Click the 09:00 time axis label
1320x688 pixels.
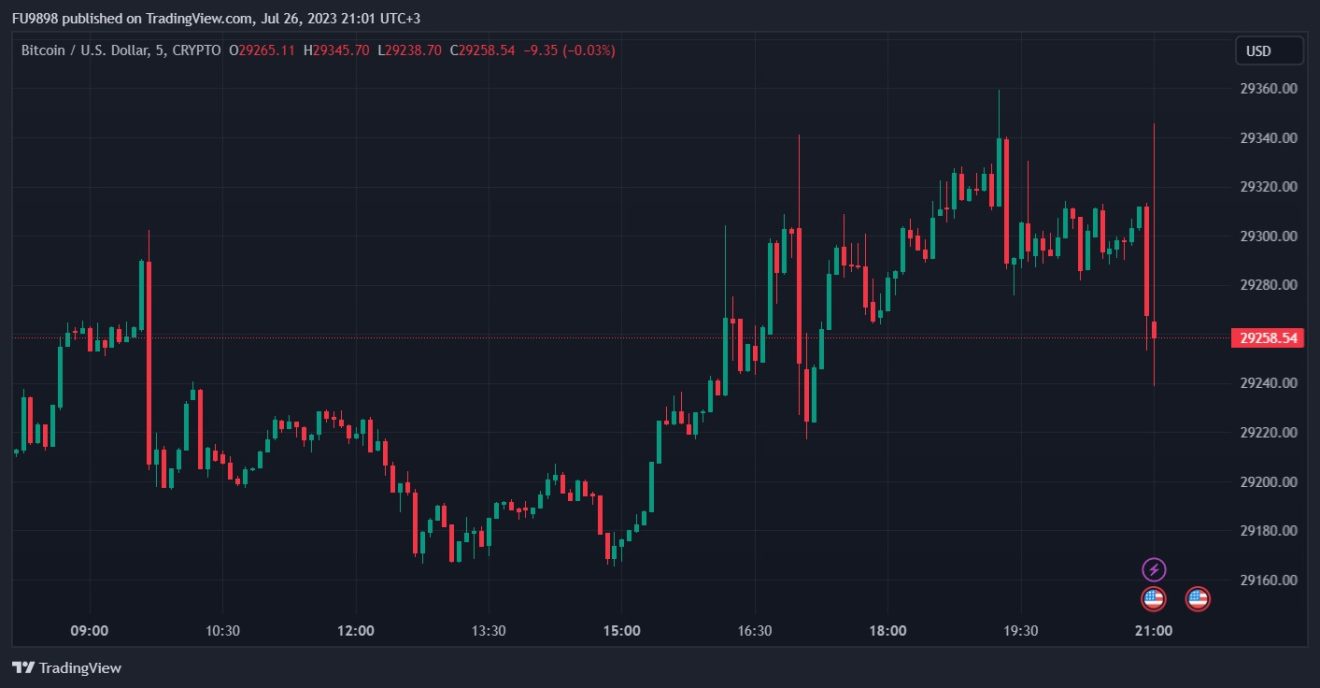click(89, 631)
